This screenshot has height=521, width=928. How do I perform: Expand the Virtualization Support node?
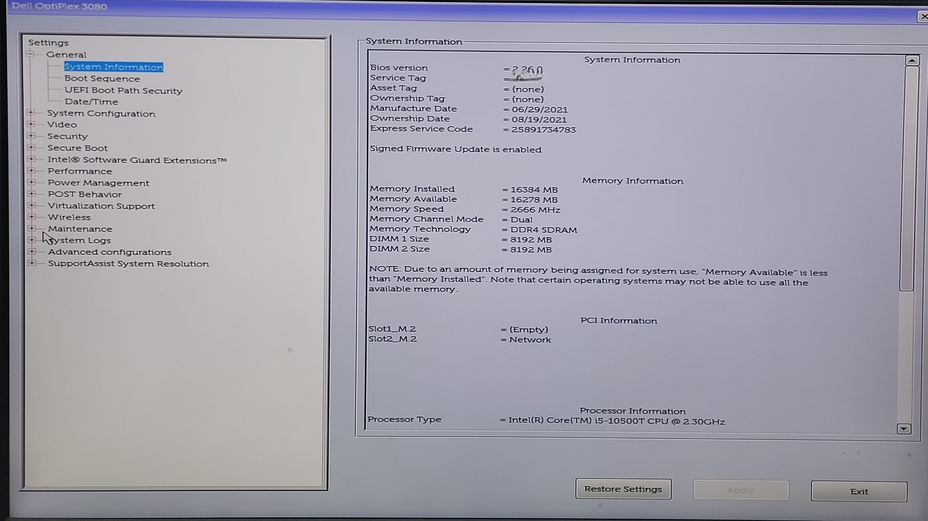click(x=31, y=205)
